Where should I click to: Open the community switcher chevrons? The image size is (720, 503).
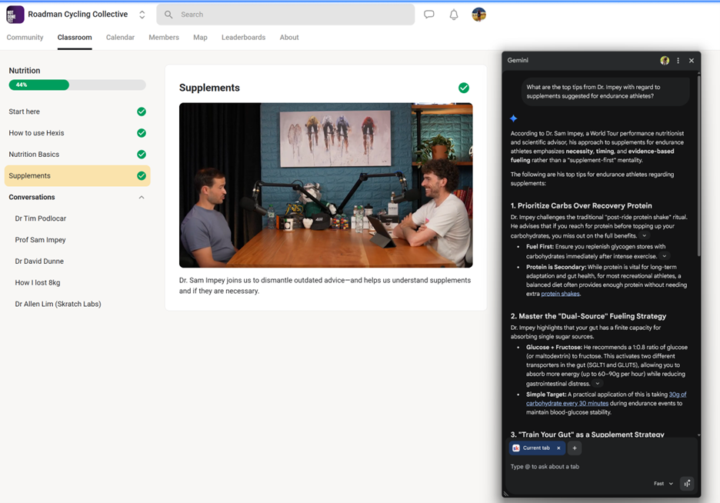pos(142,15)
